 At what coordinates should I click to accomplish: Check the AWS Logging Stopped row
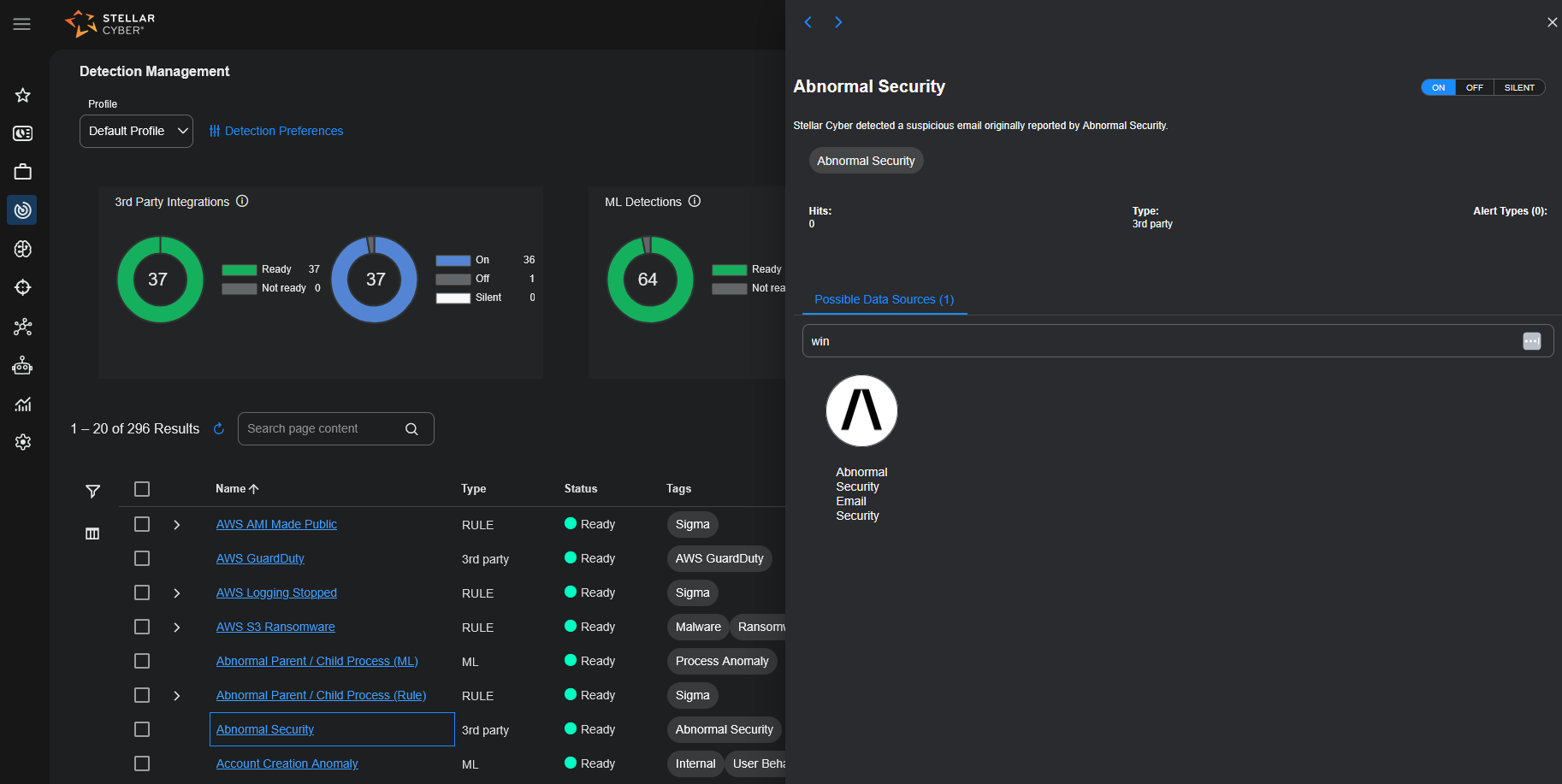tap(142, 592)
